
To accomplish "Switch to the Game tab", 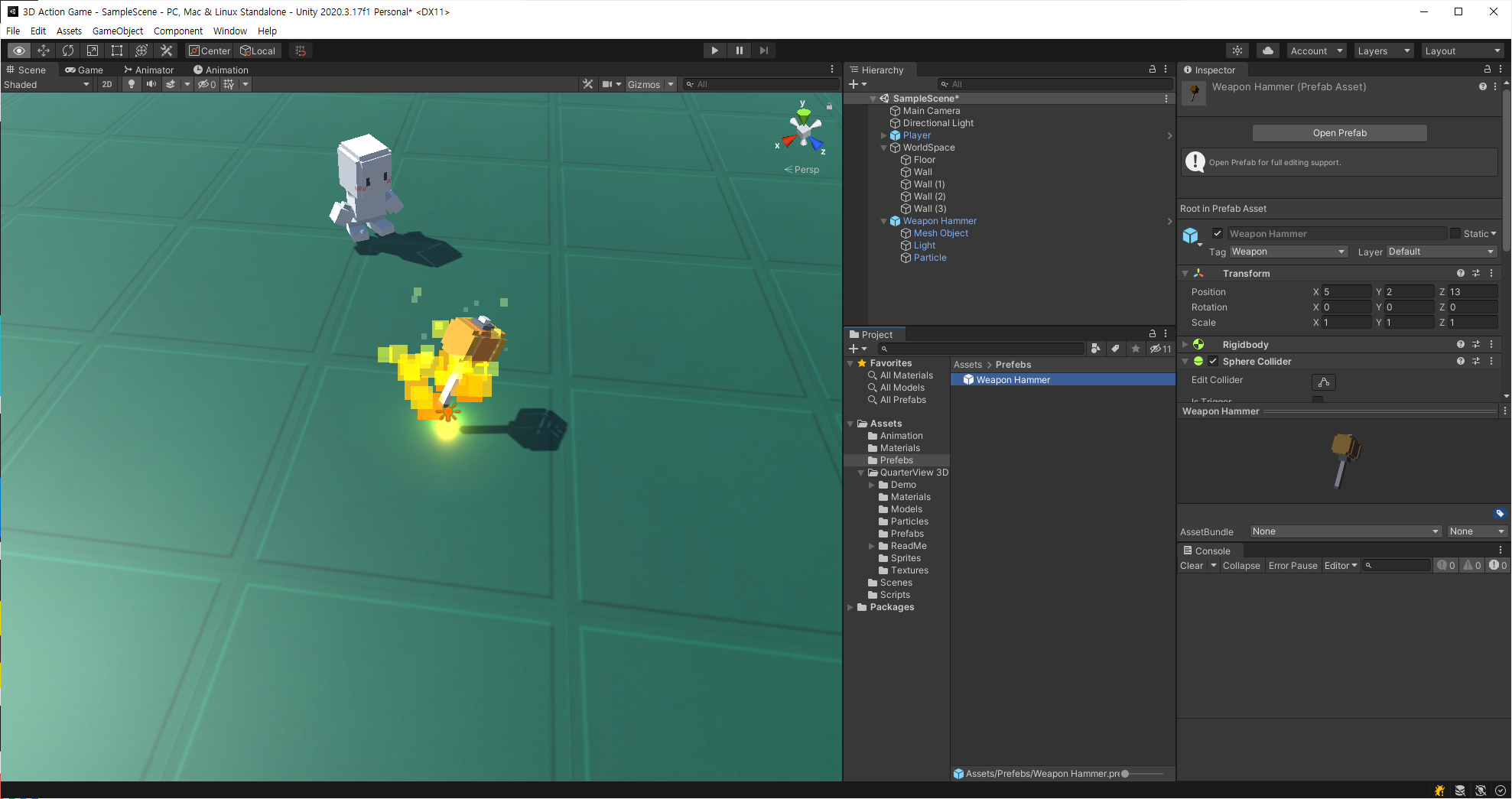I will click(84, 70).
